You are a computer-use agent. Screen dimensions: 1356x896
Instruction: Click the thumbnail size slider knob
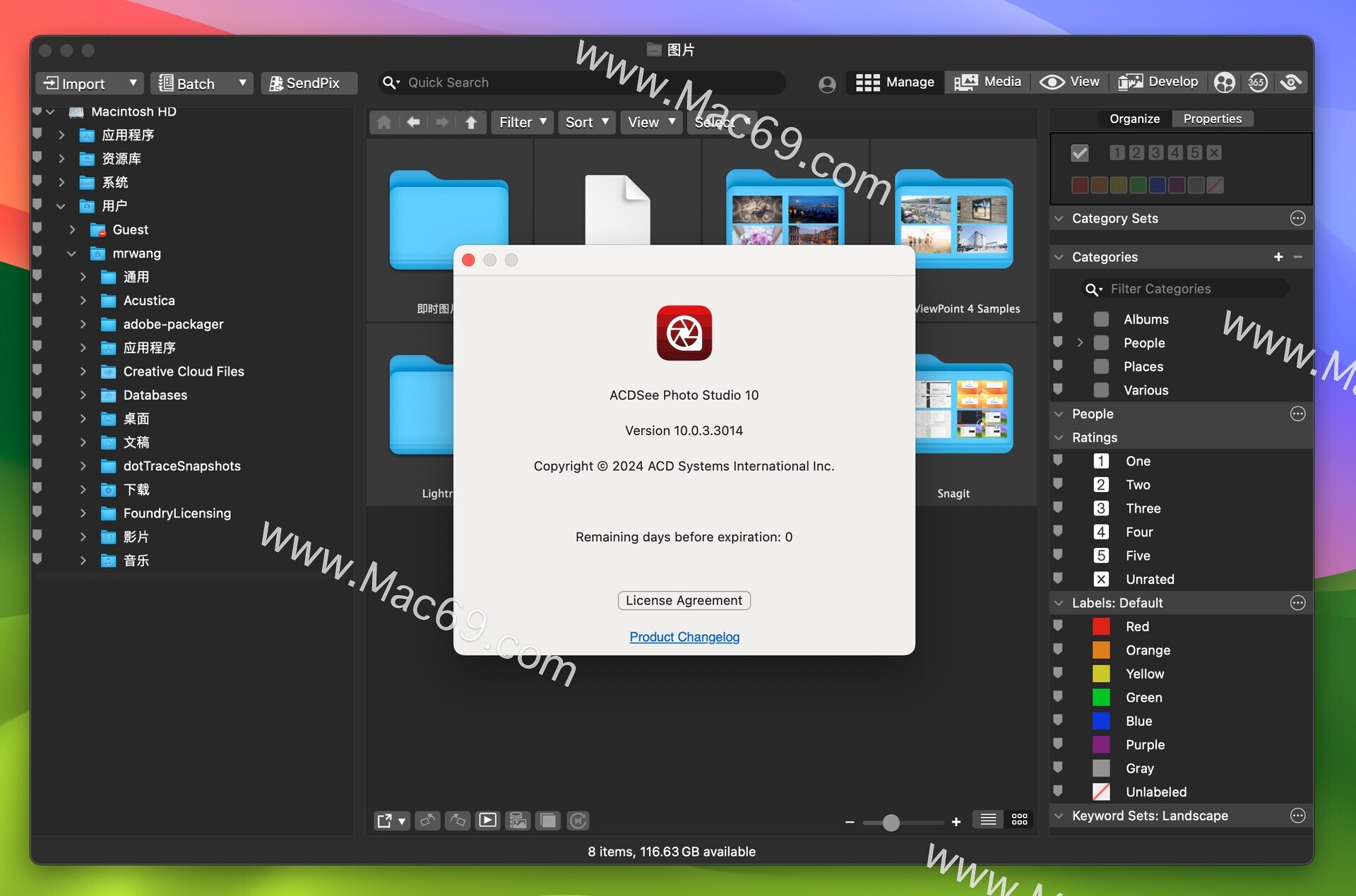pos(891,823)
